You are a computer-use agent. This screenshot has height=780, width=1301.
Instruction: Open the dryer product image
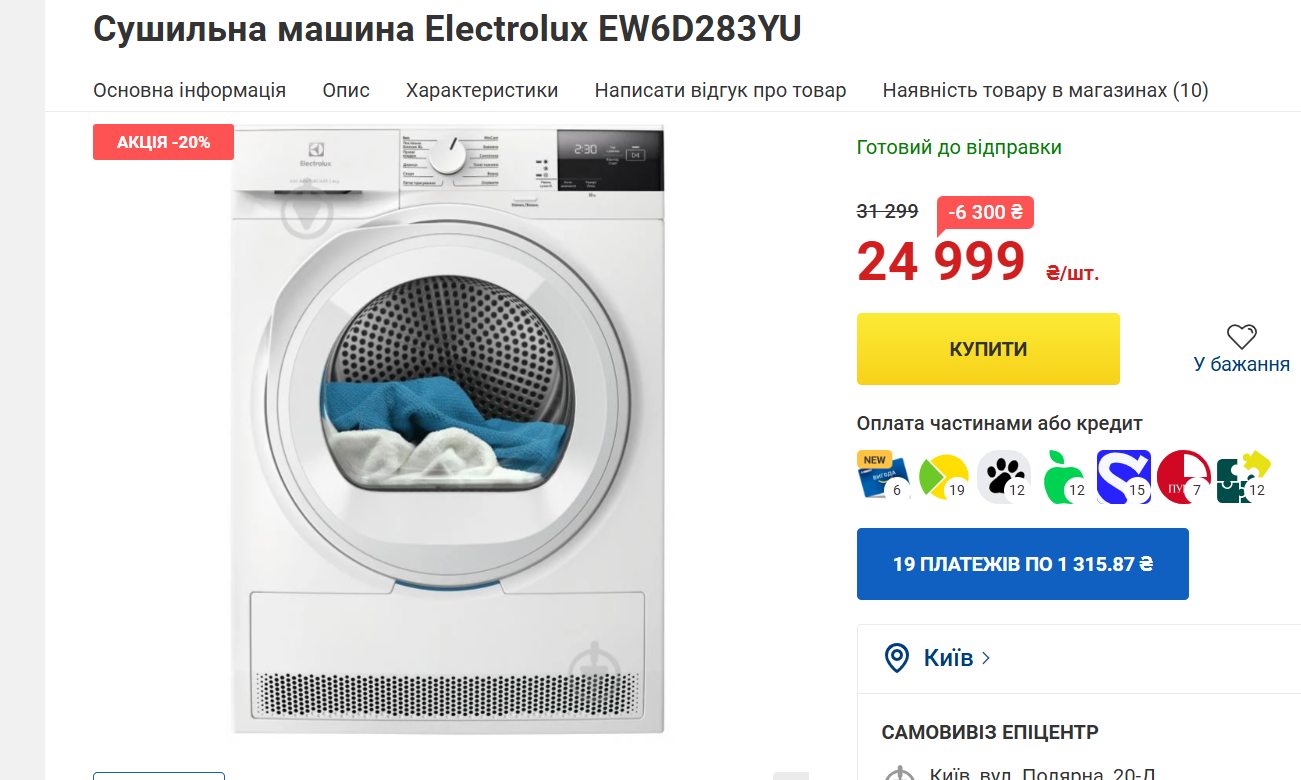(x=448, y=430)
